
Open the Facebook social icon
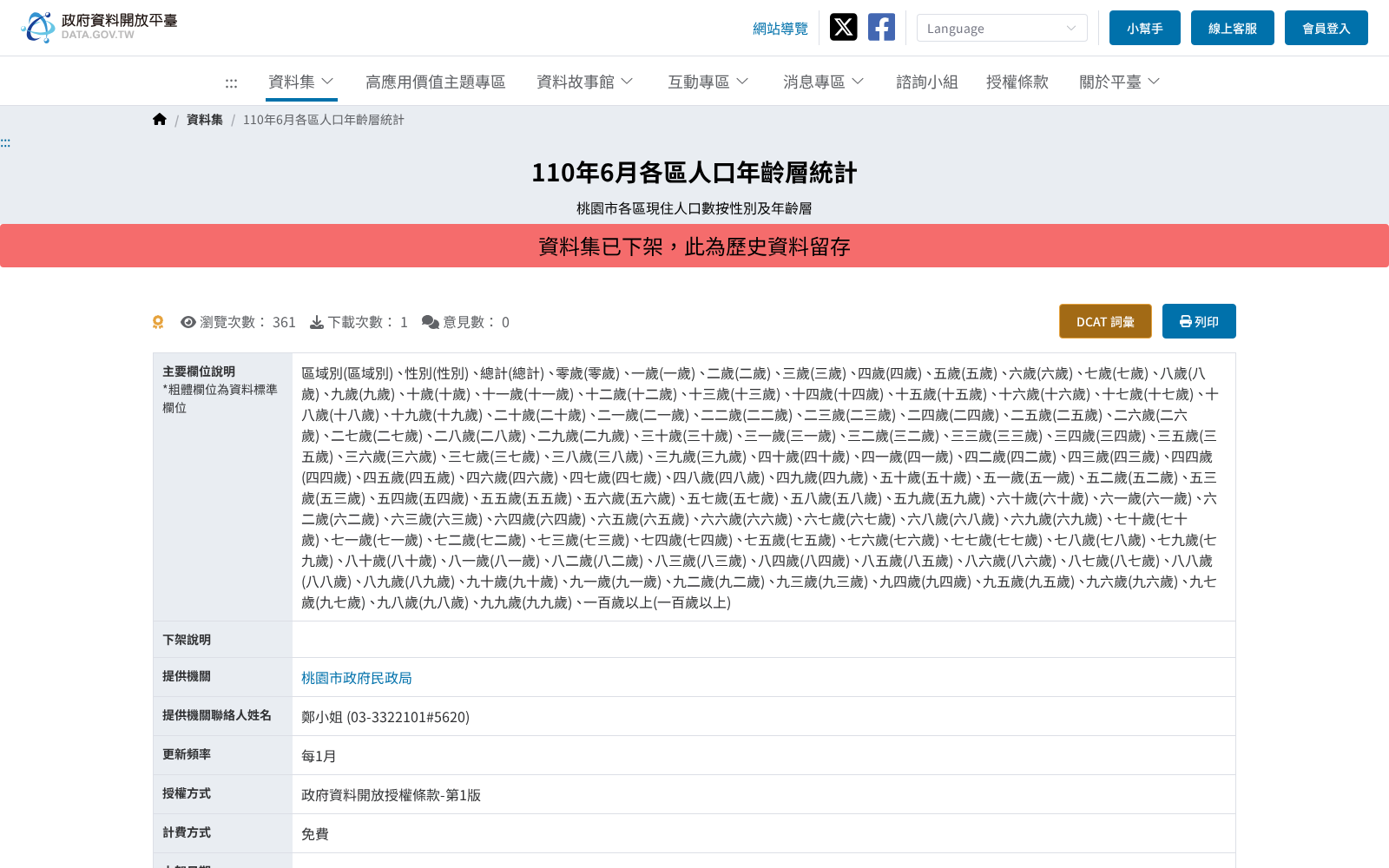881,27
